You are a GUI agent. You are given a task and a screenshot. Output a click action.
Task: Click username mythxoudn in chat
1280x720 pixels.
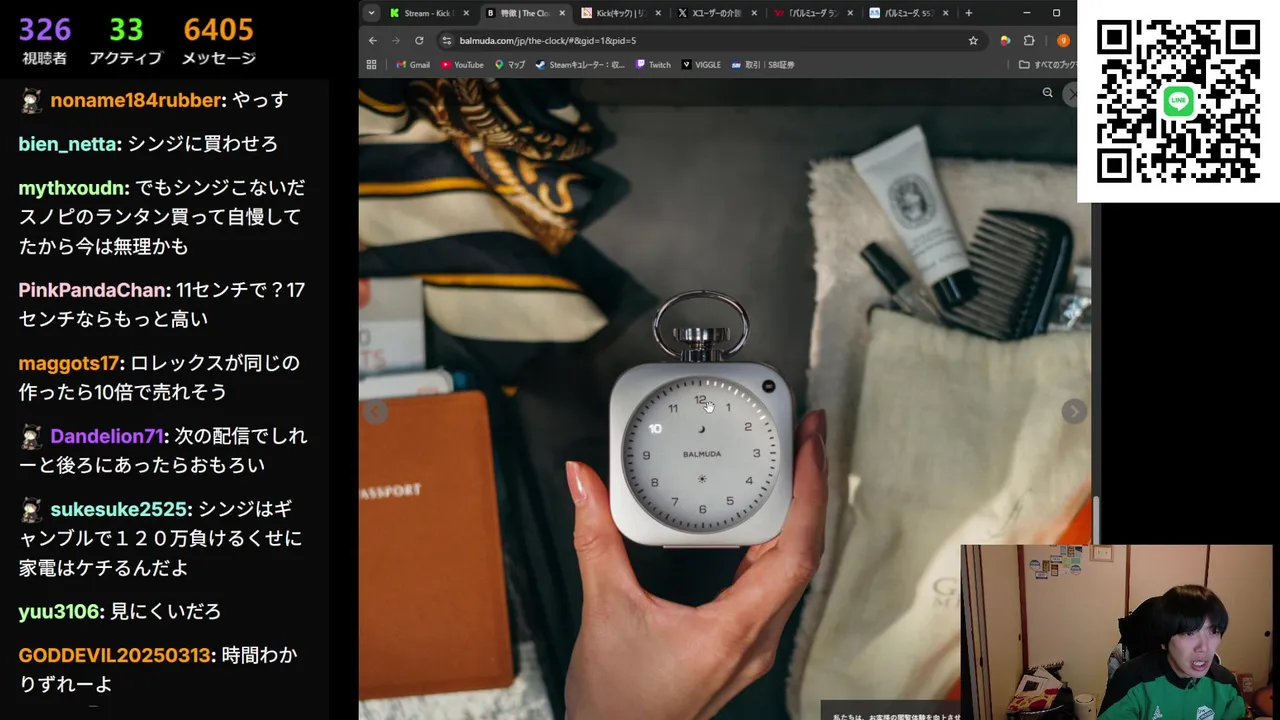tap(73, 188)
